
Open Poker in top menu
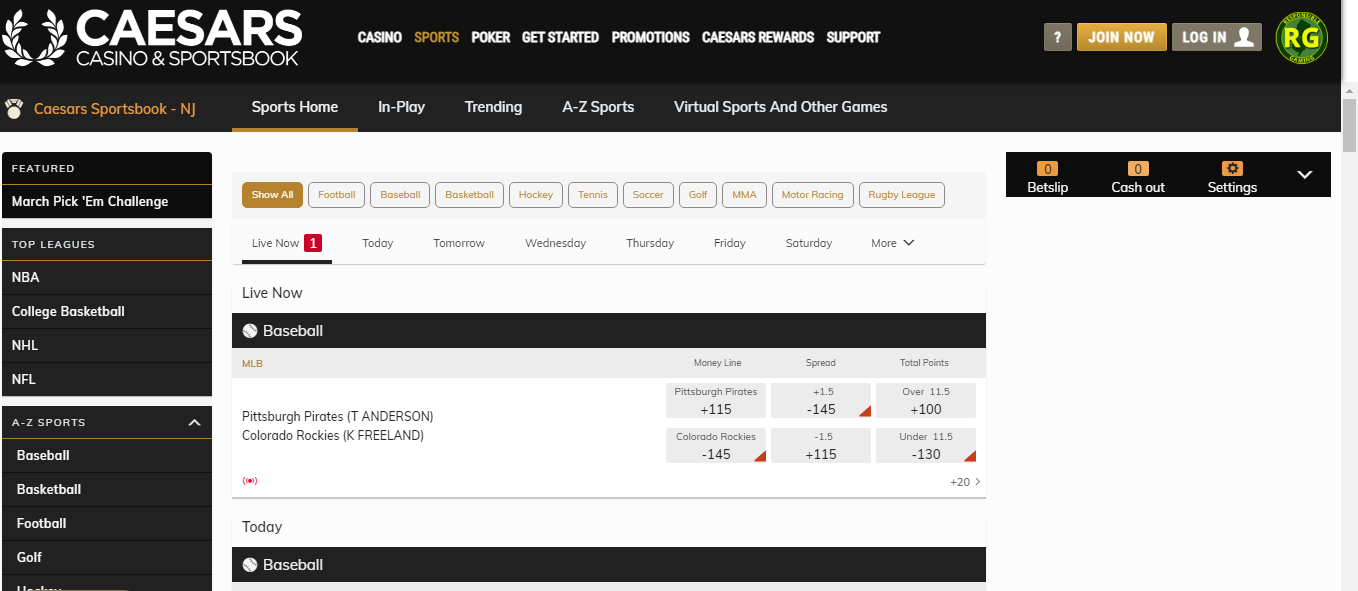point(490,37)
